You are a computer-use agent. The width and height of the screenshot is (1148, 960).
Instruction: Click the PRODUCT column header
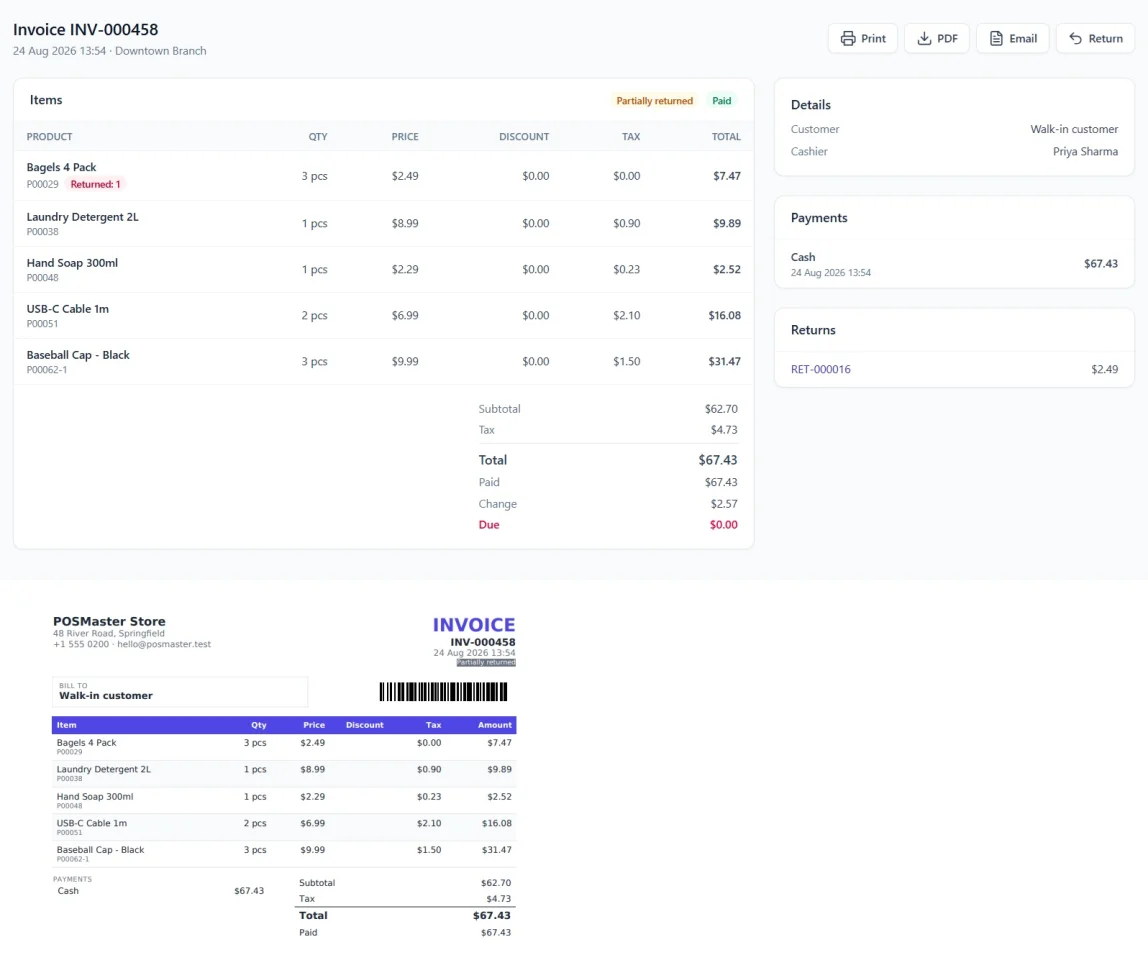49,137
